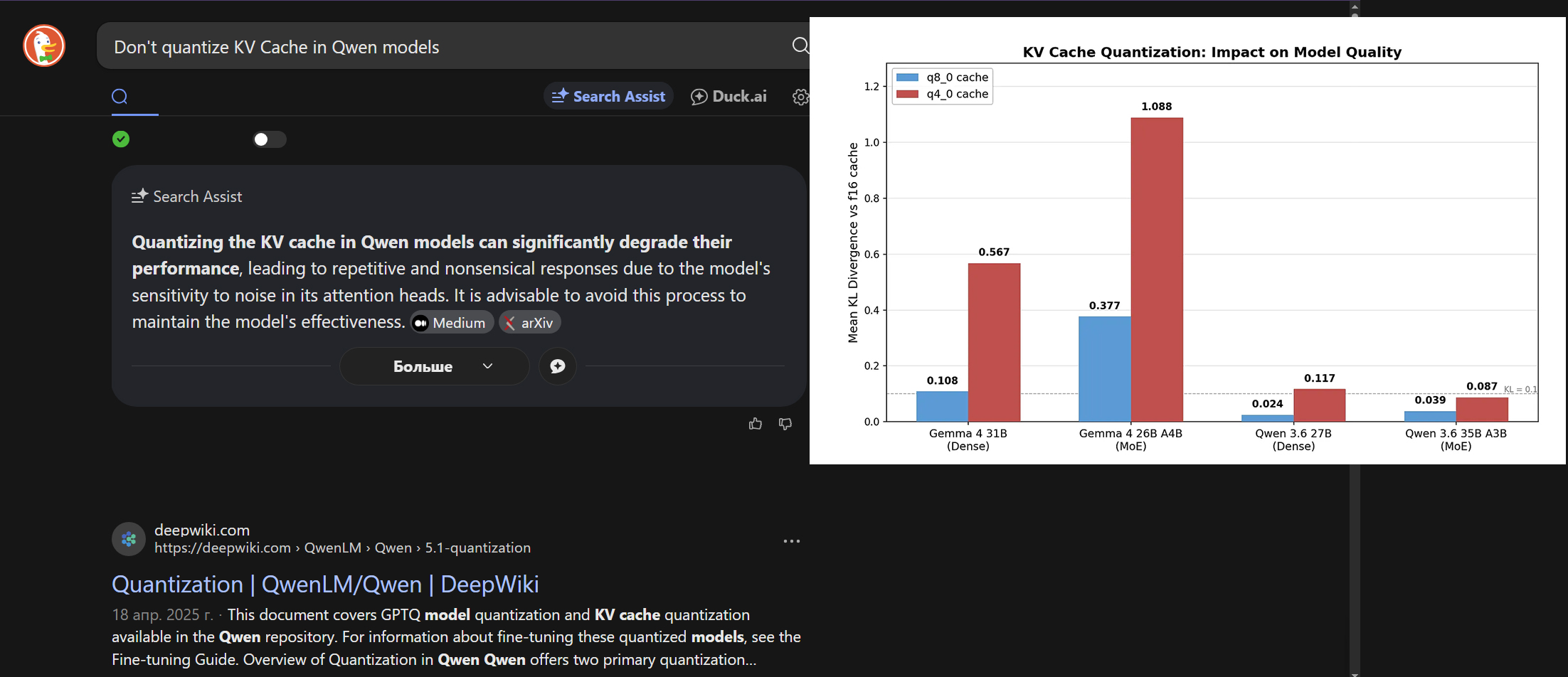
Task: Click the 0.567 bar value label
Action: (x=994, y=252)
